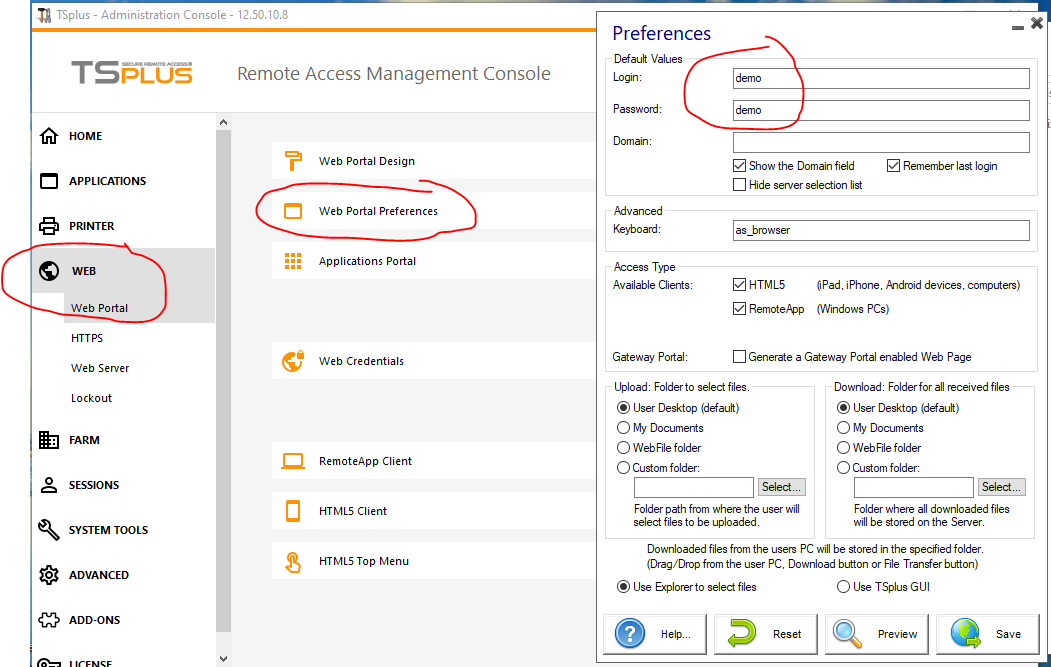Screen dimensions: 1051x667
Task: Select the Use TSplus GUI option
Action: point(844,587)
